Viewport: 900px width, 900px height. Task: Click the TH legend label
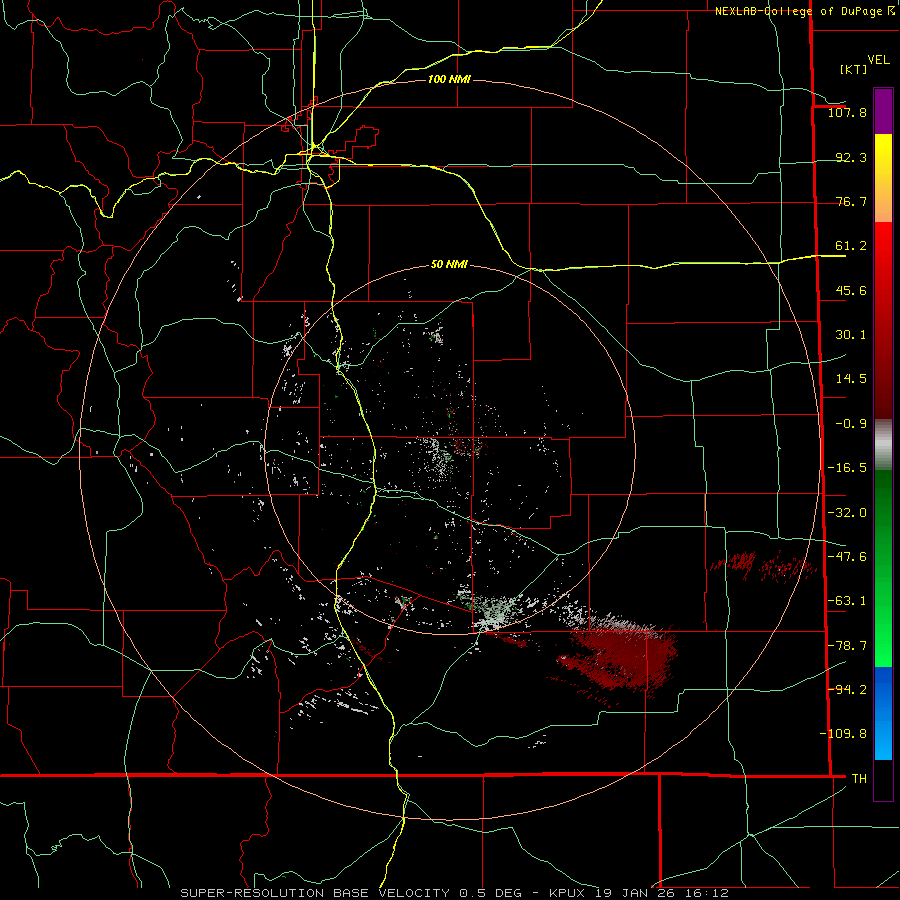click(x=859, y=778)
